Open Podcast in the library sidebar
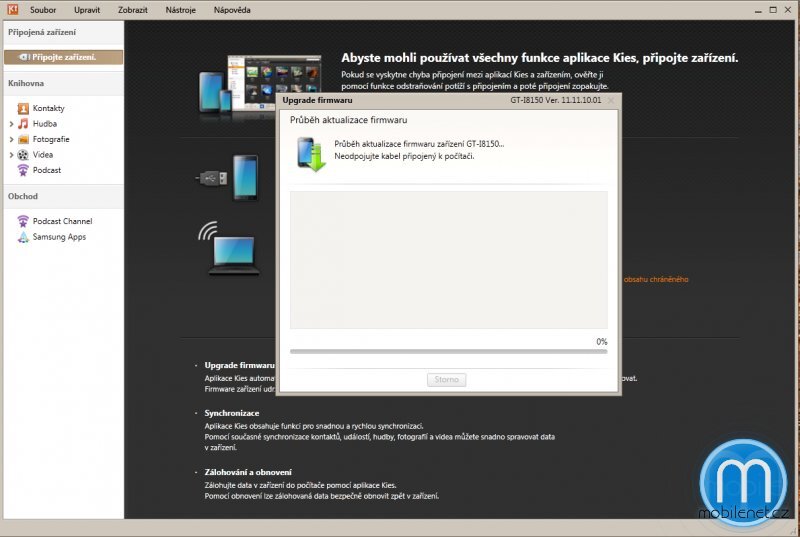This screenshot has height=537, width=800. pos(46,170)
